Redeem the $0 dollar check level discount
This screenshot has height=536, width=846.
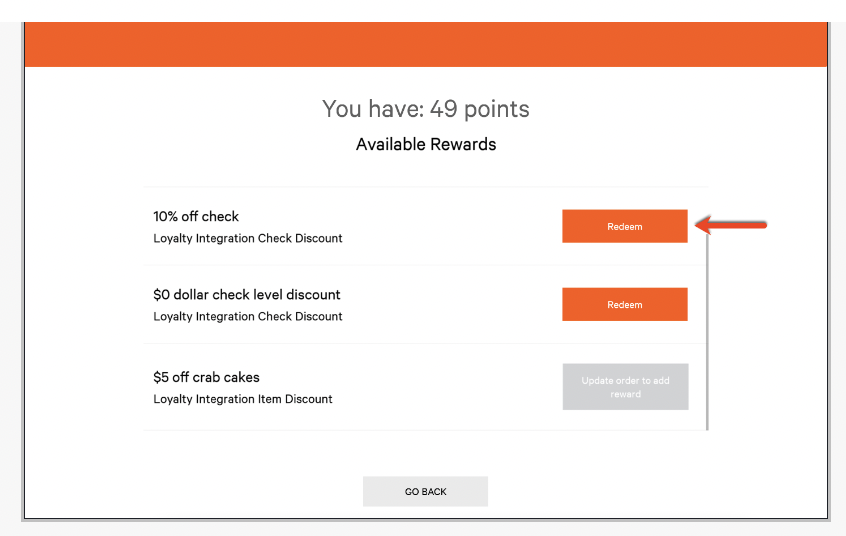coord(624,304)
